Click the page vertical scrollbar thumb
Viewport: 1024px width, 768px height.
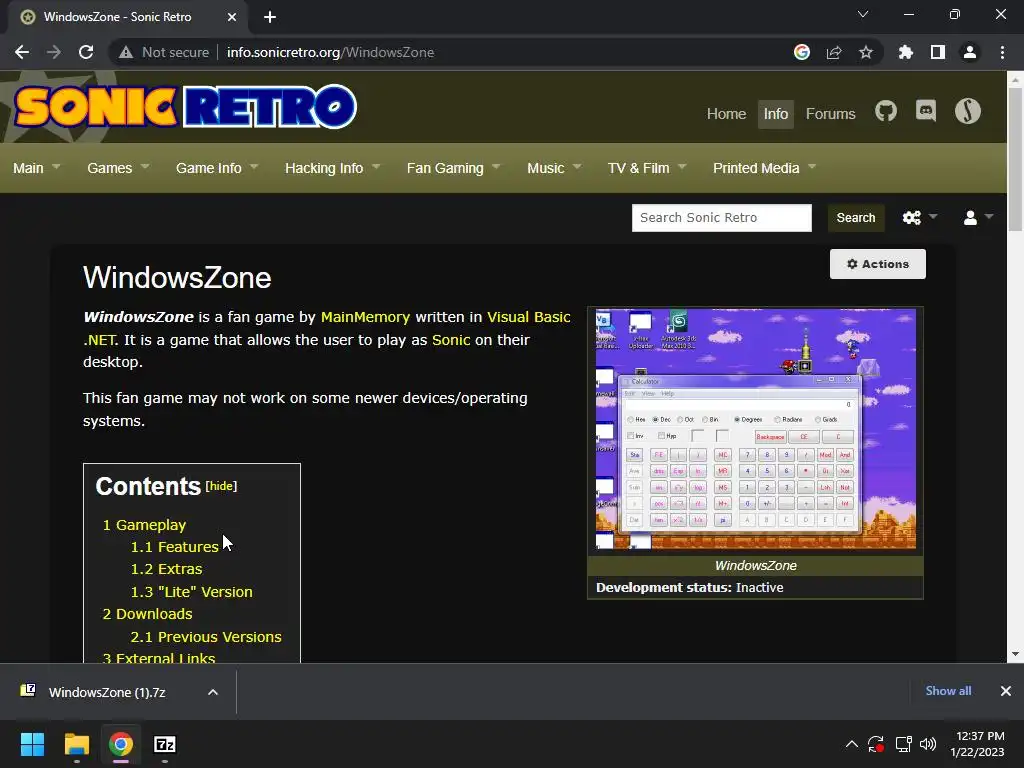[x=1015, y=159]
